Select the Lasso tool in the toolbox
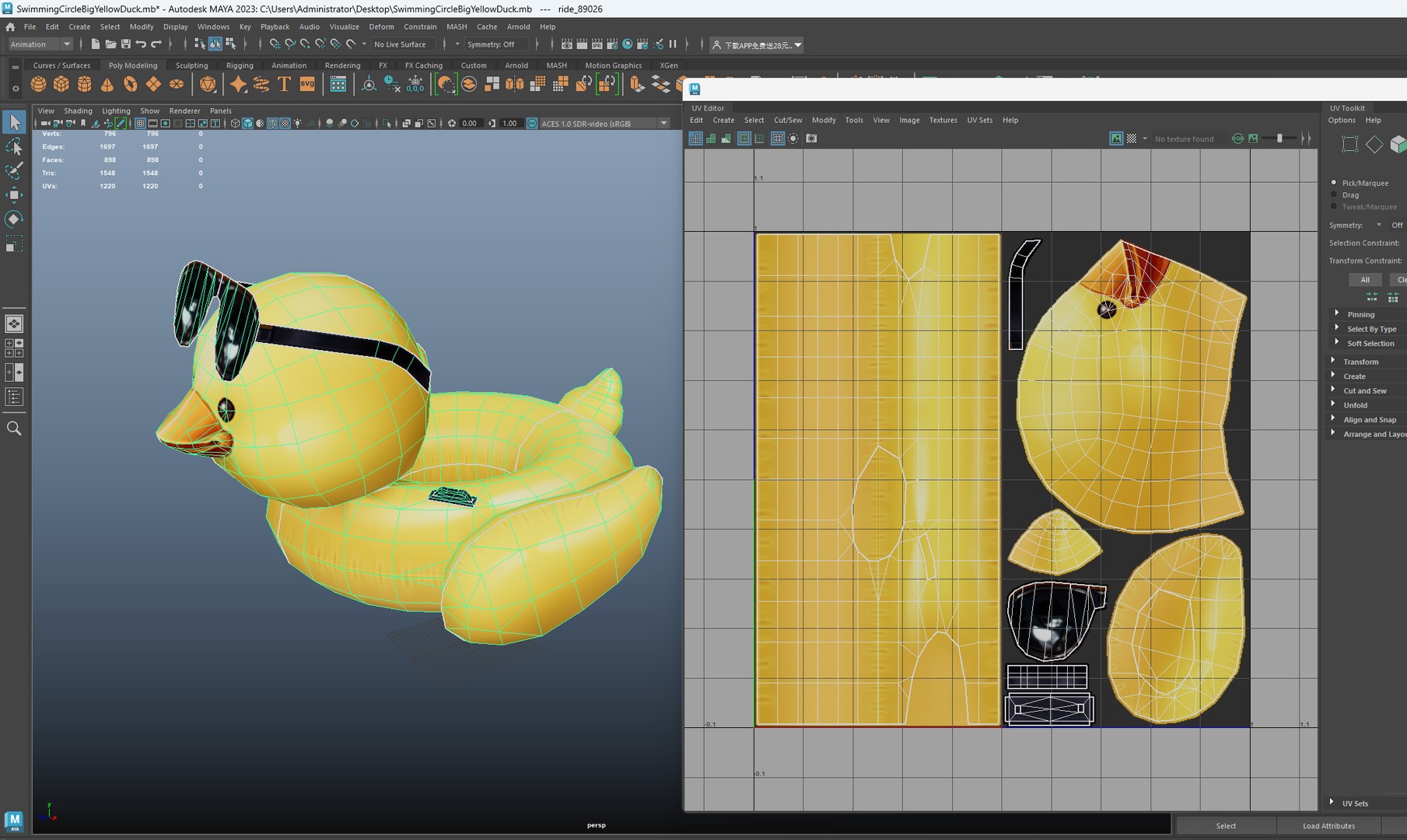This screenshot has width=1407, height=840. 14,146
